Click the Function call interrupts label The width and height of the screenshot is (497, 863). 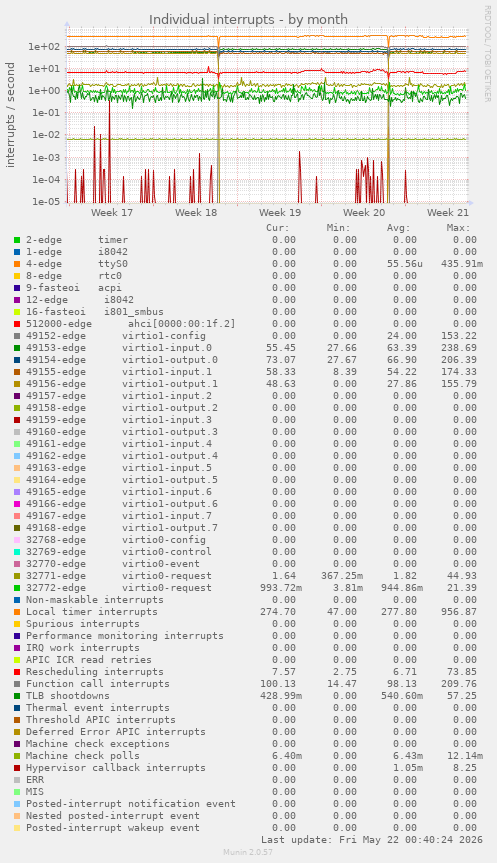pyautogui.click(x=98, y=684)
